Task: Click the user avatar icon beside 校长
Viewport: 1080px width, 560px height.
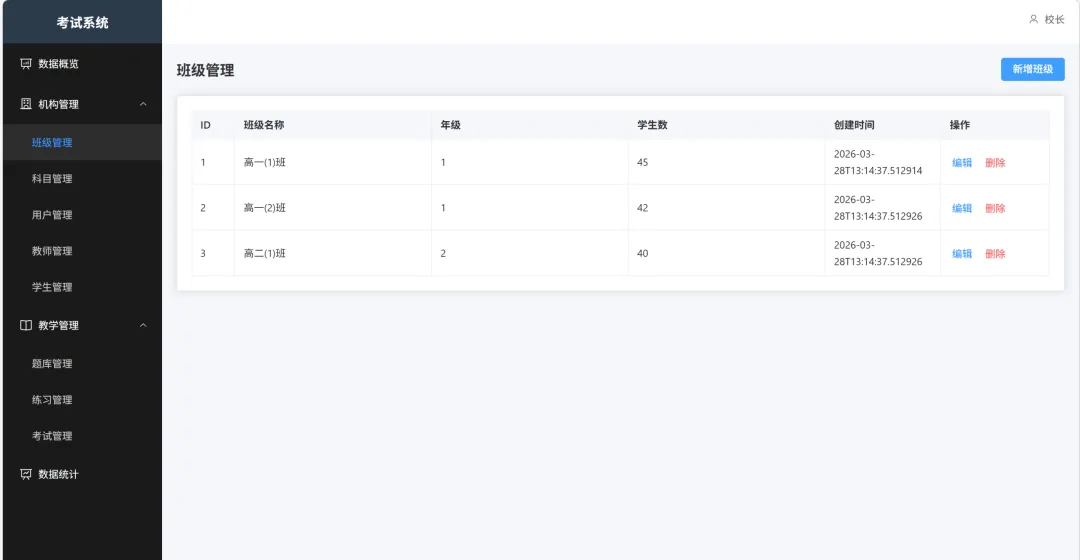Action: point(1033,19)
